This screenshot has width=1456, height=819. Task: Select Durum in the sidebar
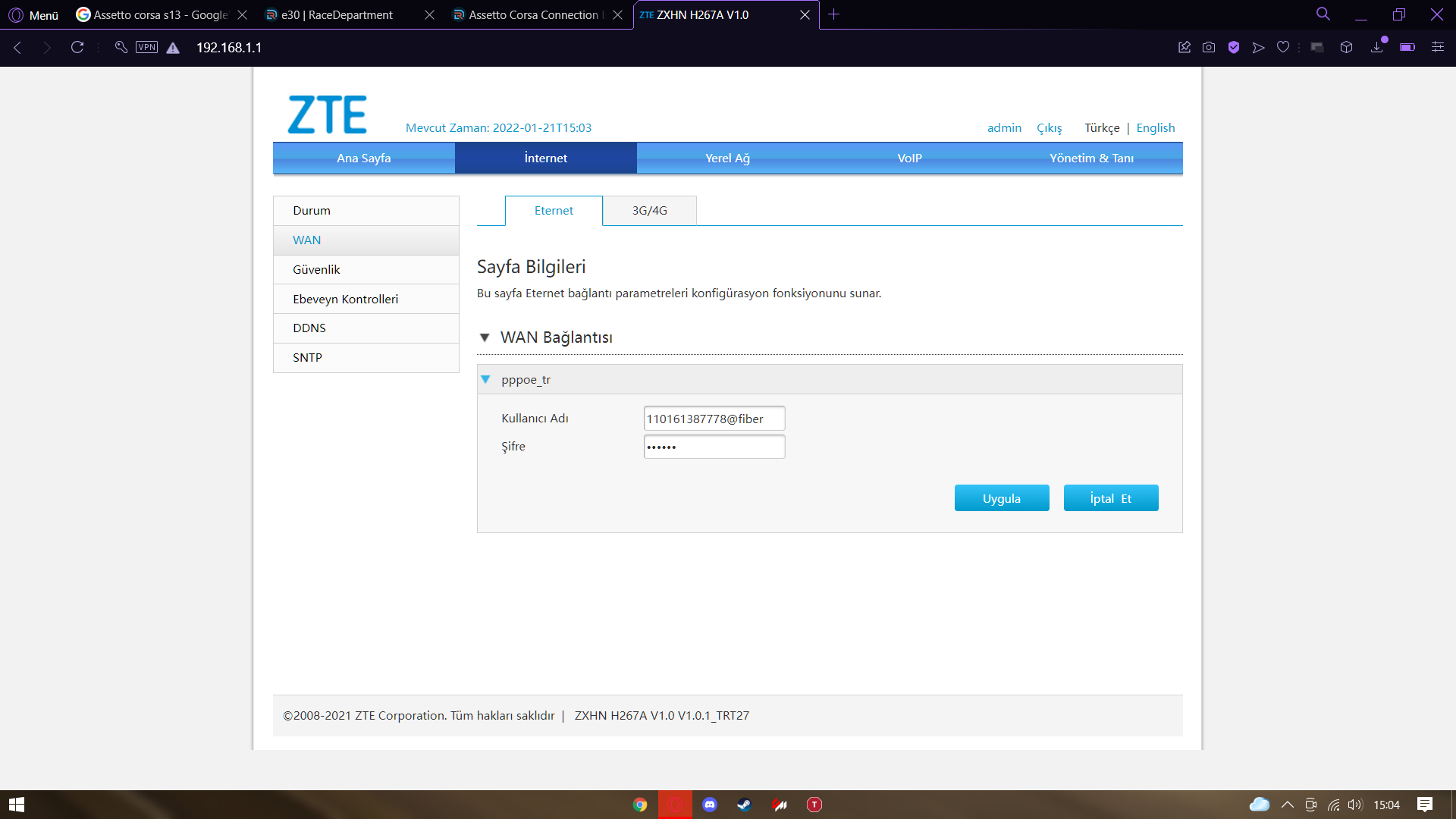366,210
